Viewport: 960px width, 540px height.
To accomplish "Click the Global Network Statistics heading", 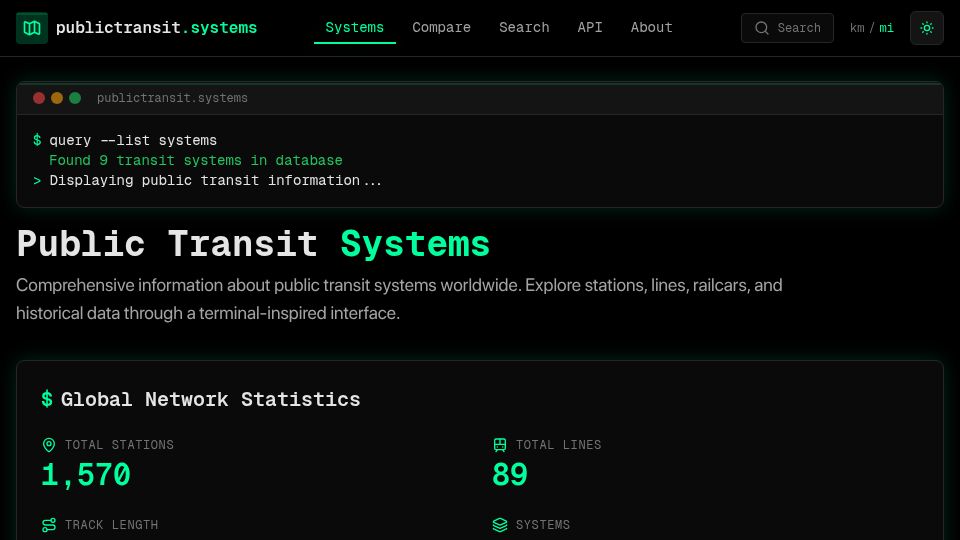I will (210, 399).
